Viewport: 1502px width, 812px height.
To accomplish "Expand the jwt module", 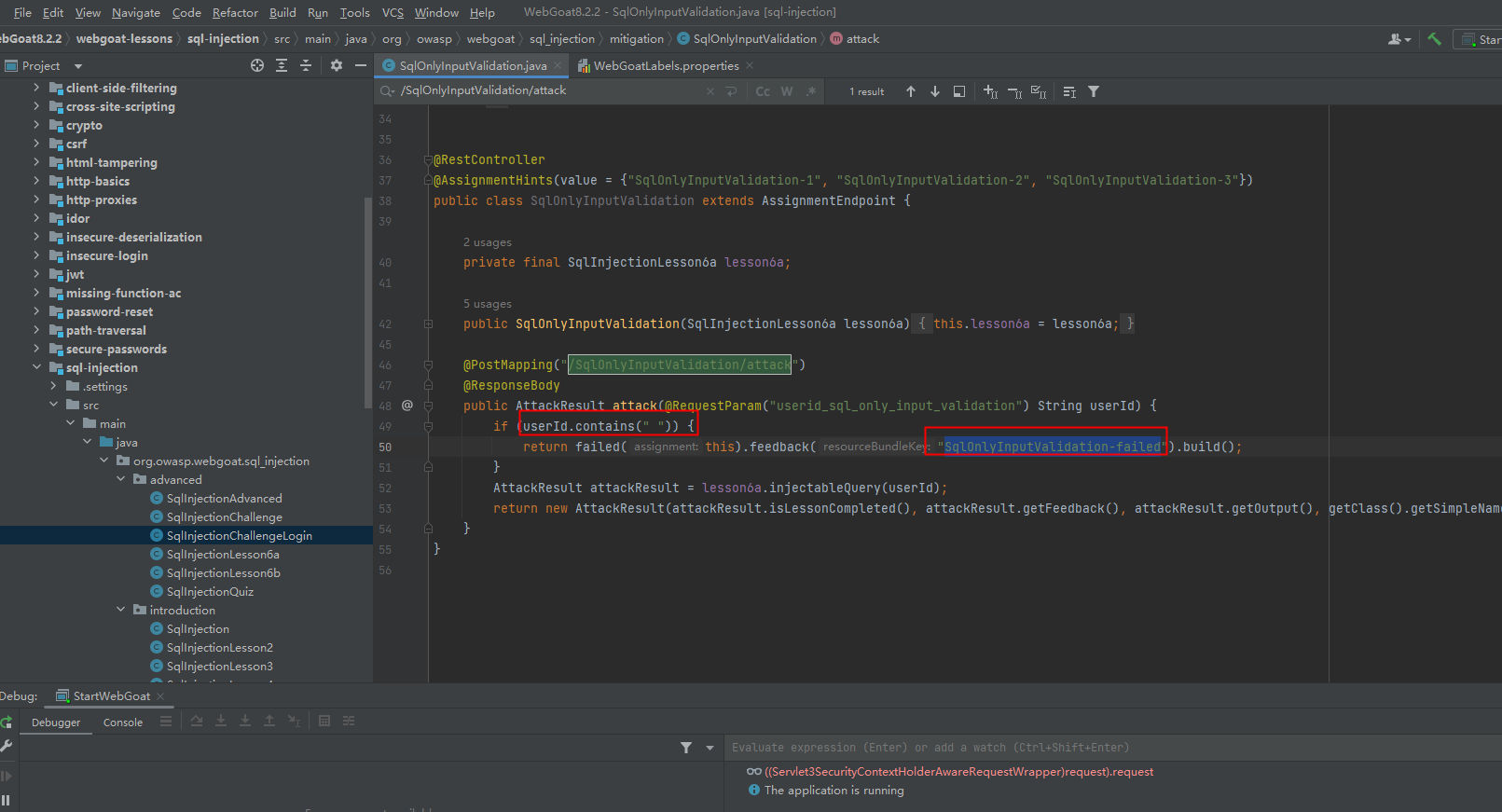I will click(36, 274).
